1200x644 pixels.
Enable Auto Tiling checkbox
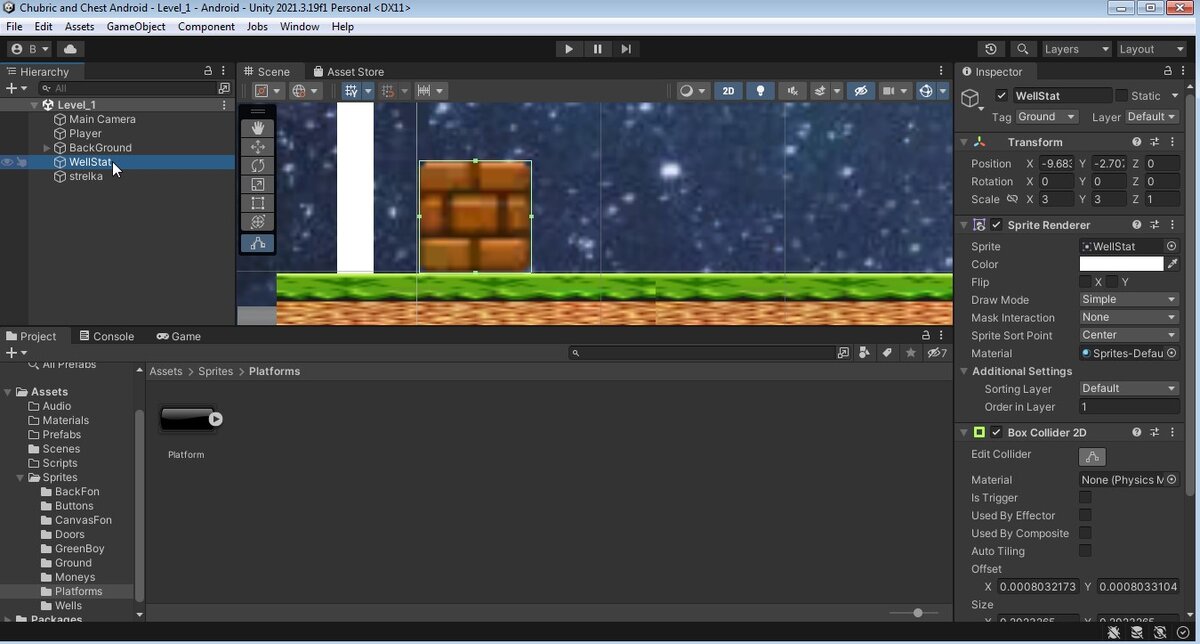(x=1085, y=551)
